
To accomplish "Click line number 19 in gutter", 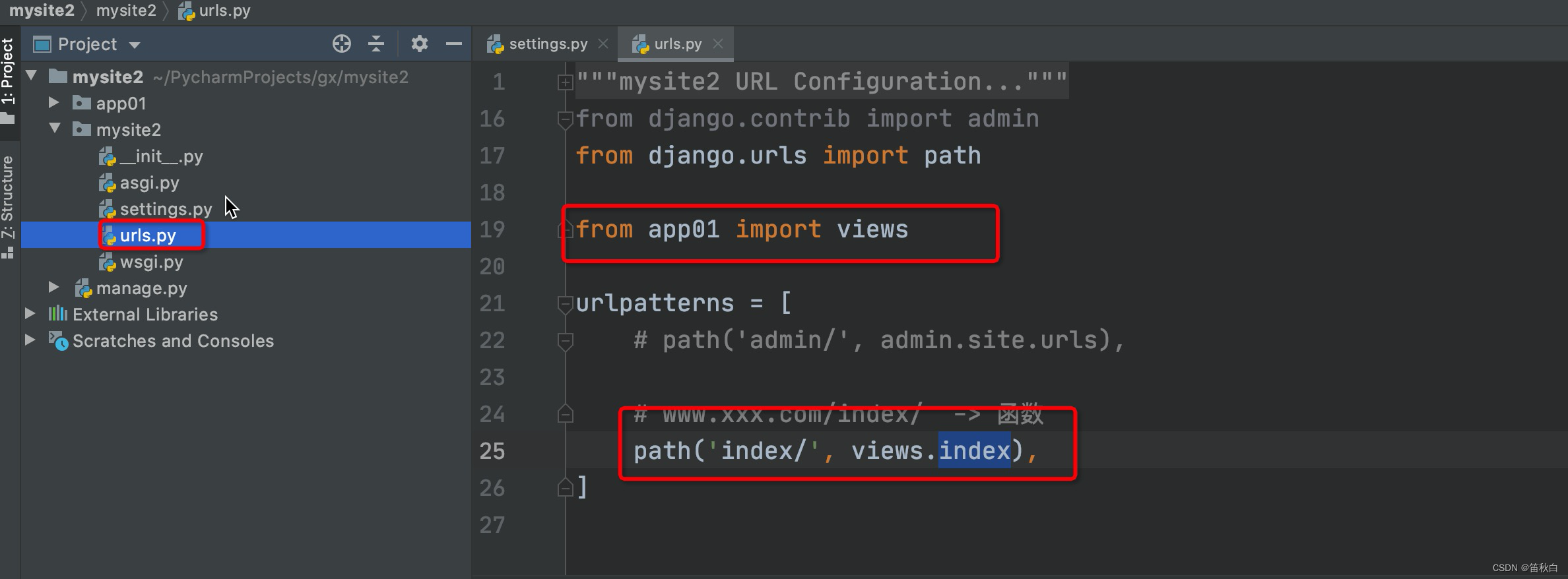I will click(x=492, y=229).
